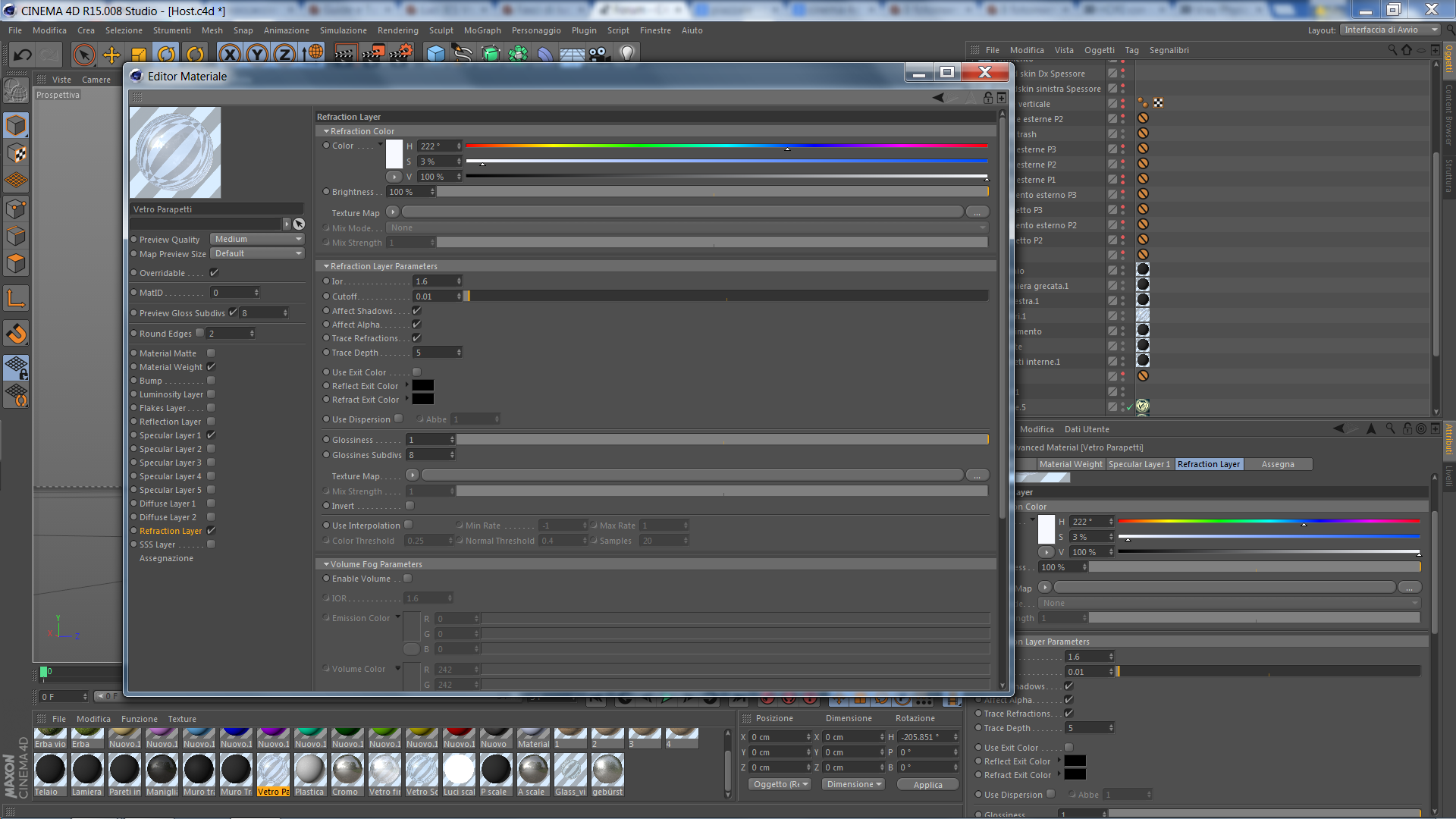Select the Move tool icon
This screenshot has height=819, width=1456.
[111, 55]
